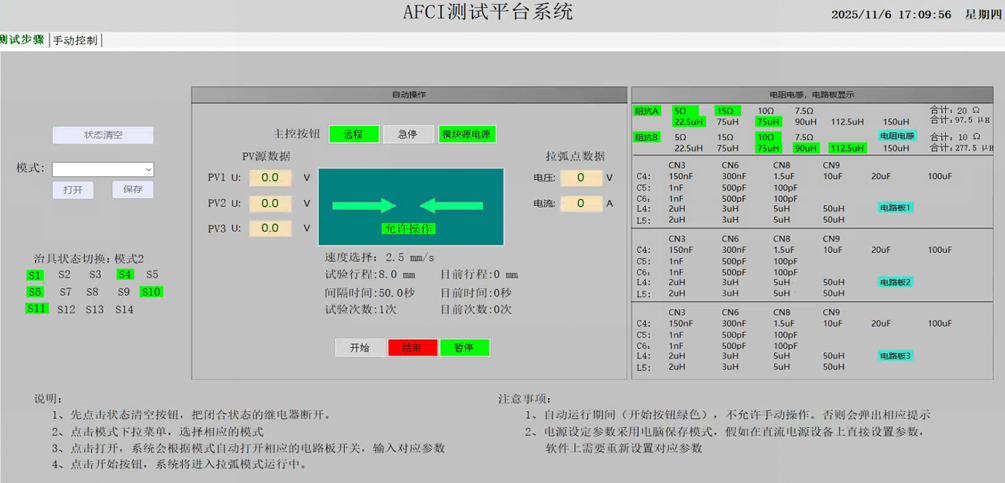Toggle the S10 fixture state indicator

coord(150,292)
